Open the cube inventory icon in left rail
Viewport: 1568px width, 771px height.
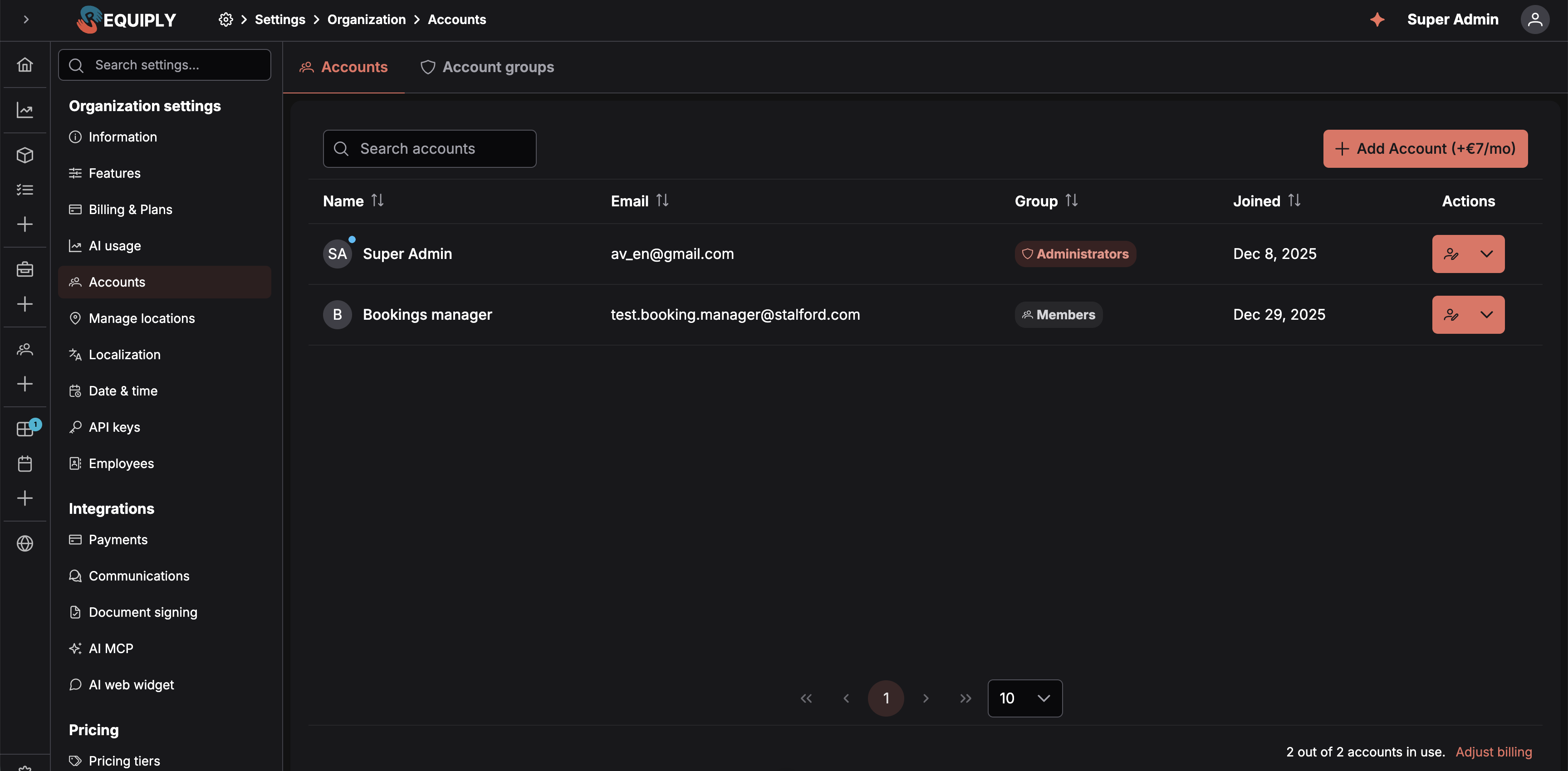point(25,155)
